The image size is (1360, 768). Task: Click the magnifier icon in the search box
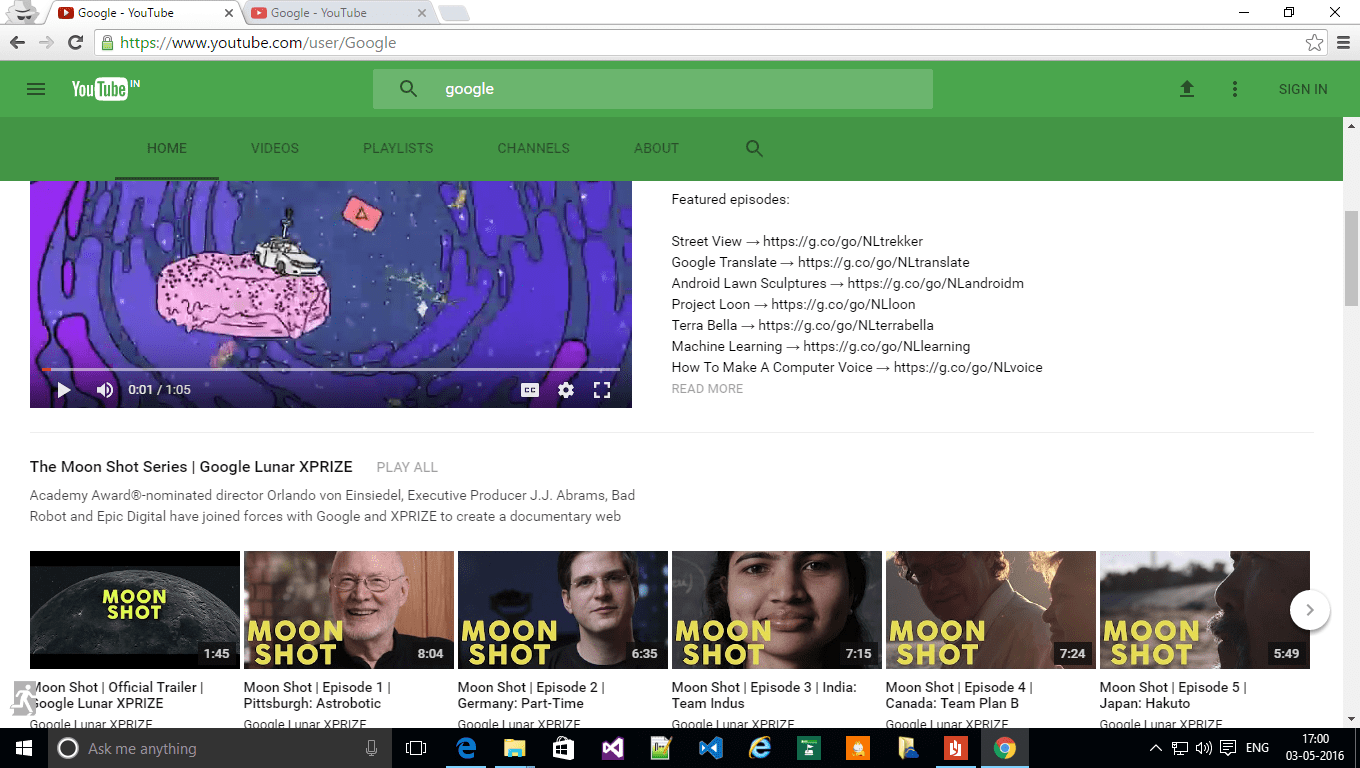point(408,89)
